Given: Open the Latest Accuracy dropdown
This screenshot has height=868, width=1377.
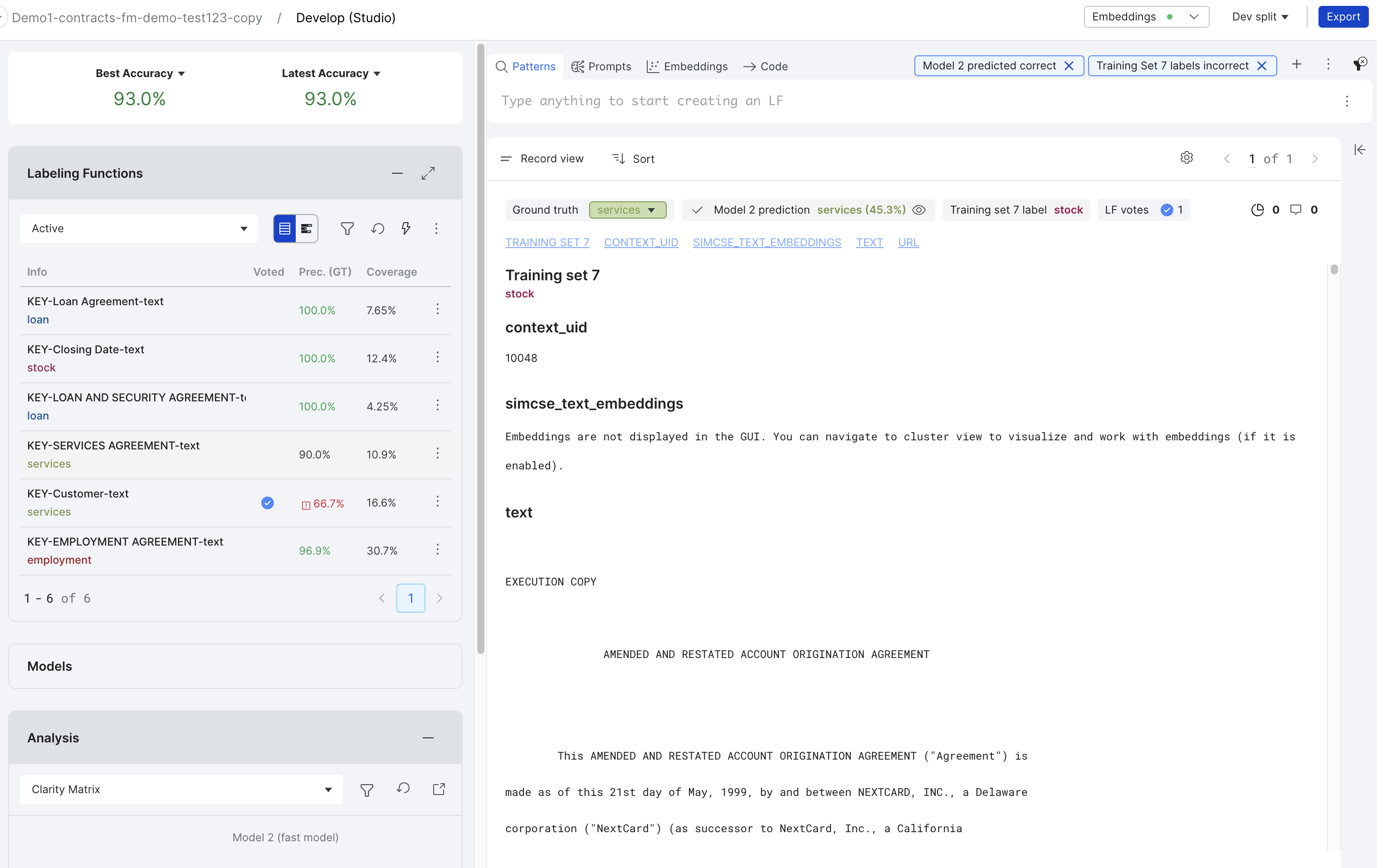Looking at the screenshot, I should [x=331, y=74].
